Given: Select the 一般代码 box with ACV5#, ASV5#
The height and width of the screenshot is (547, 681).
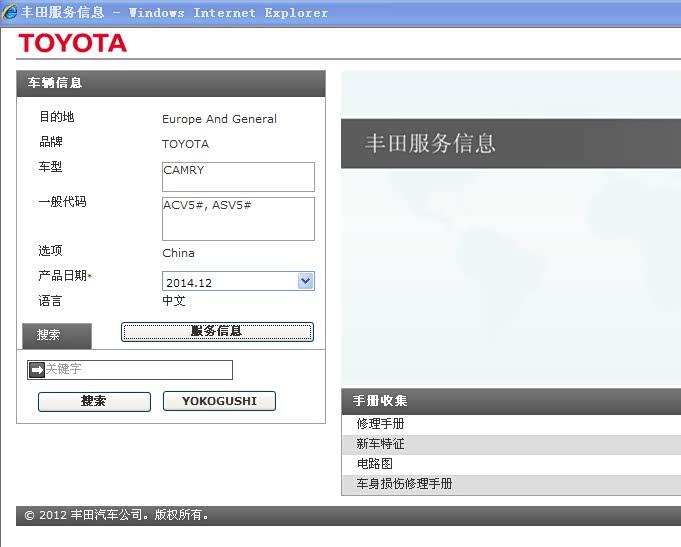Looking at the screenshot, I should 238,218.
